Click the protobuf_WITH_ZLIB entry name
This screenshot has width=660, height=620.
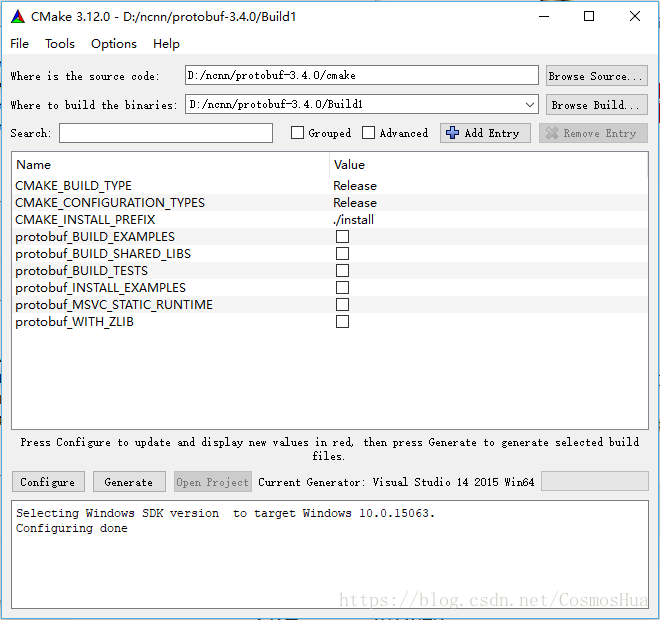(75, 322)
